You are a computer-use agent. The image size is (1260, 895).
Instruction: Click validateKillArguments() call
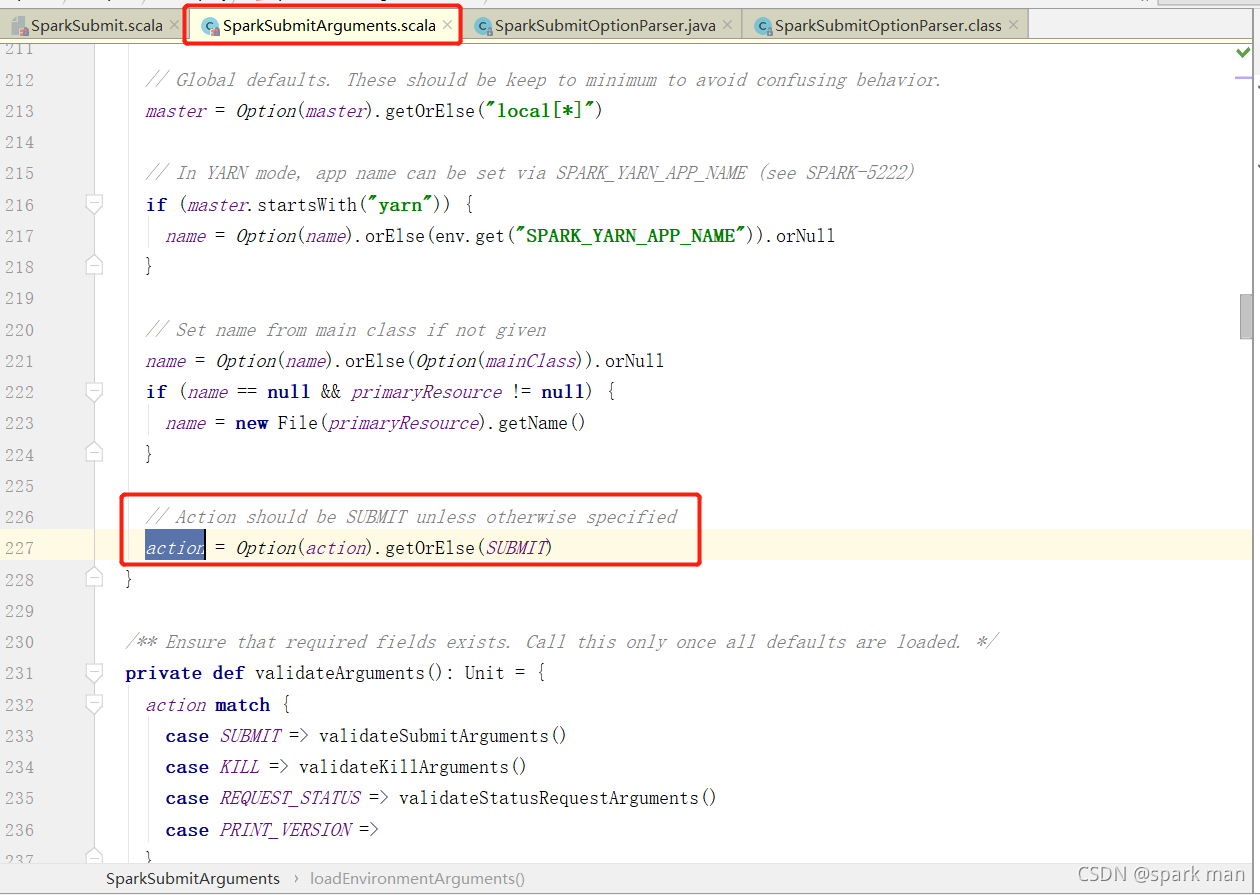click(x=413, y=767)
